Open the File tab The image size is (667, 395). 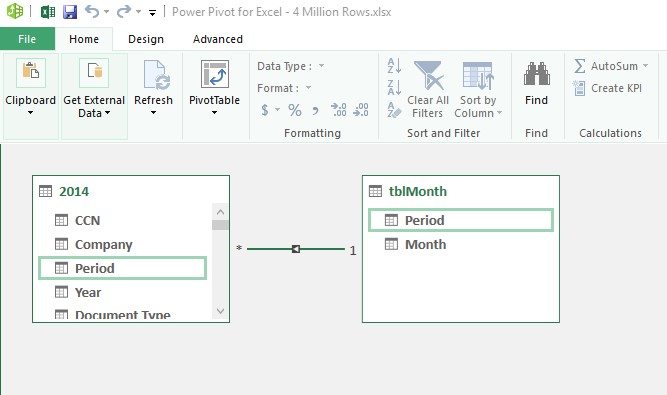27,39
